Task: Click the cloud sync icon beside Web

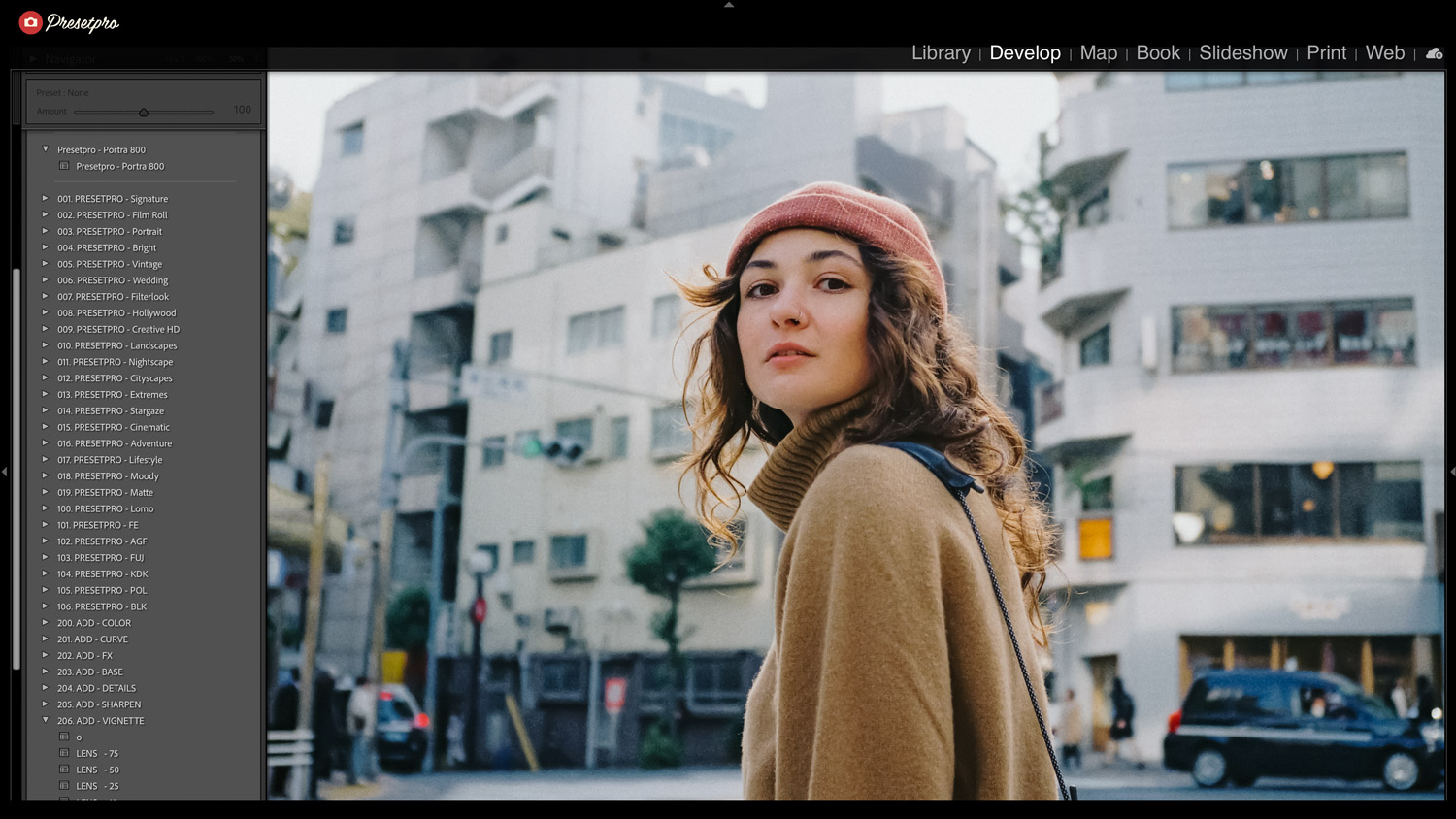Action: click(1434, 54)
